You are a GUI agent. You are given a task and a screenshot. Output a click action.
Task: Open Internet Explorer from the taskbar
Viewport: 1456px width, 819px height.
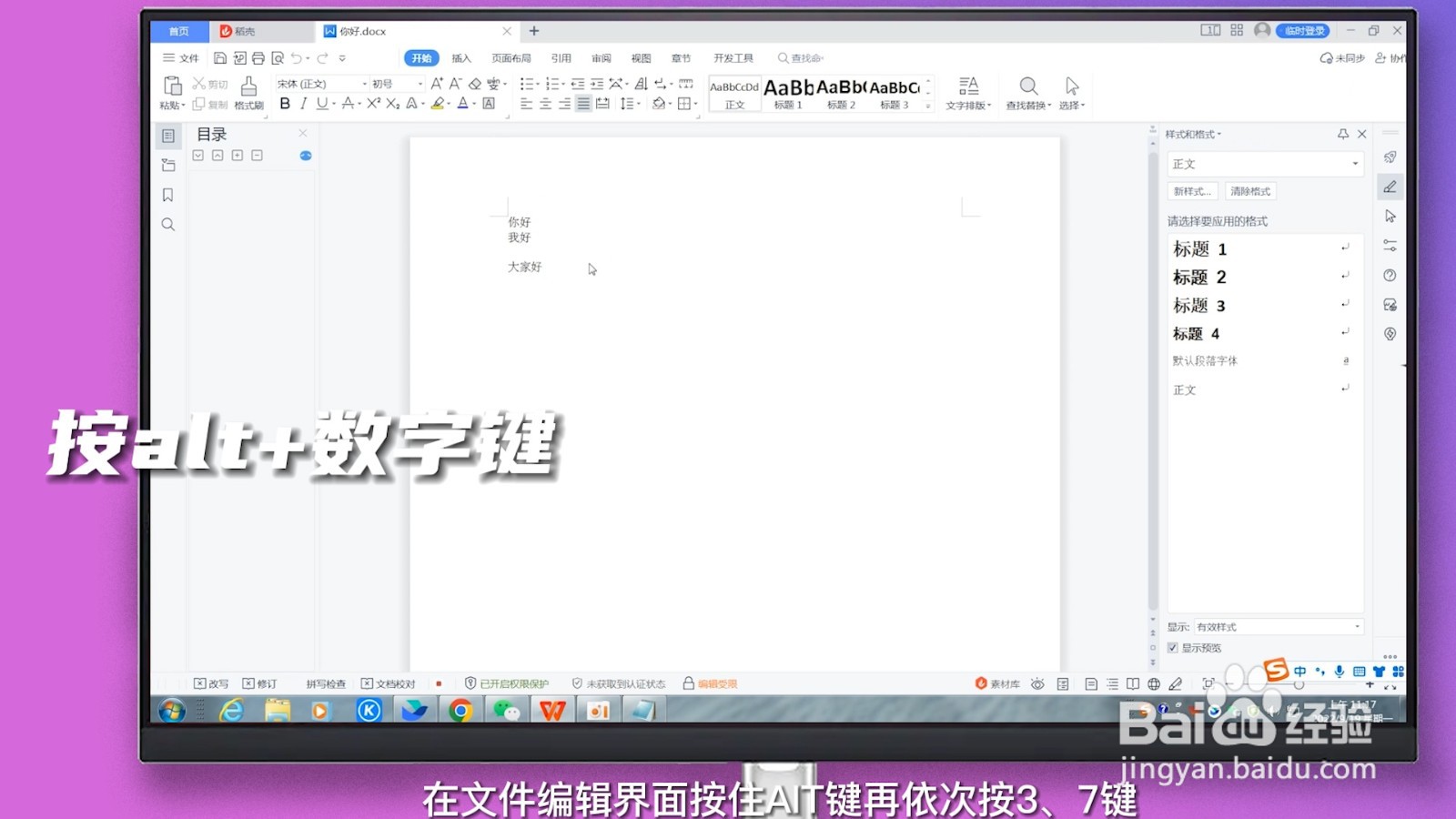pyautogui.click(x=232, y=710)
